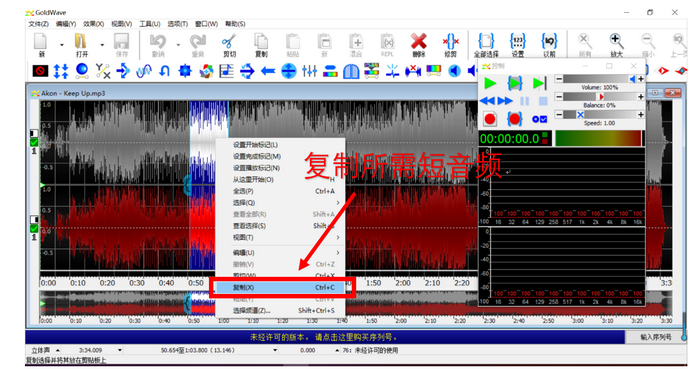Viewport: 699px width, 369px height.
Task: Click the Volume slider track
Action: [600, 79]
